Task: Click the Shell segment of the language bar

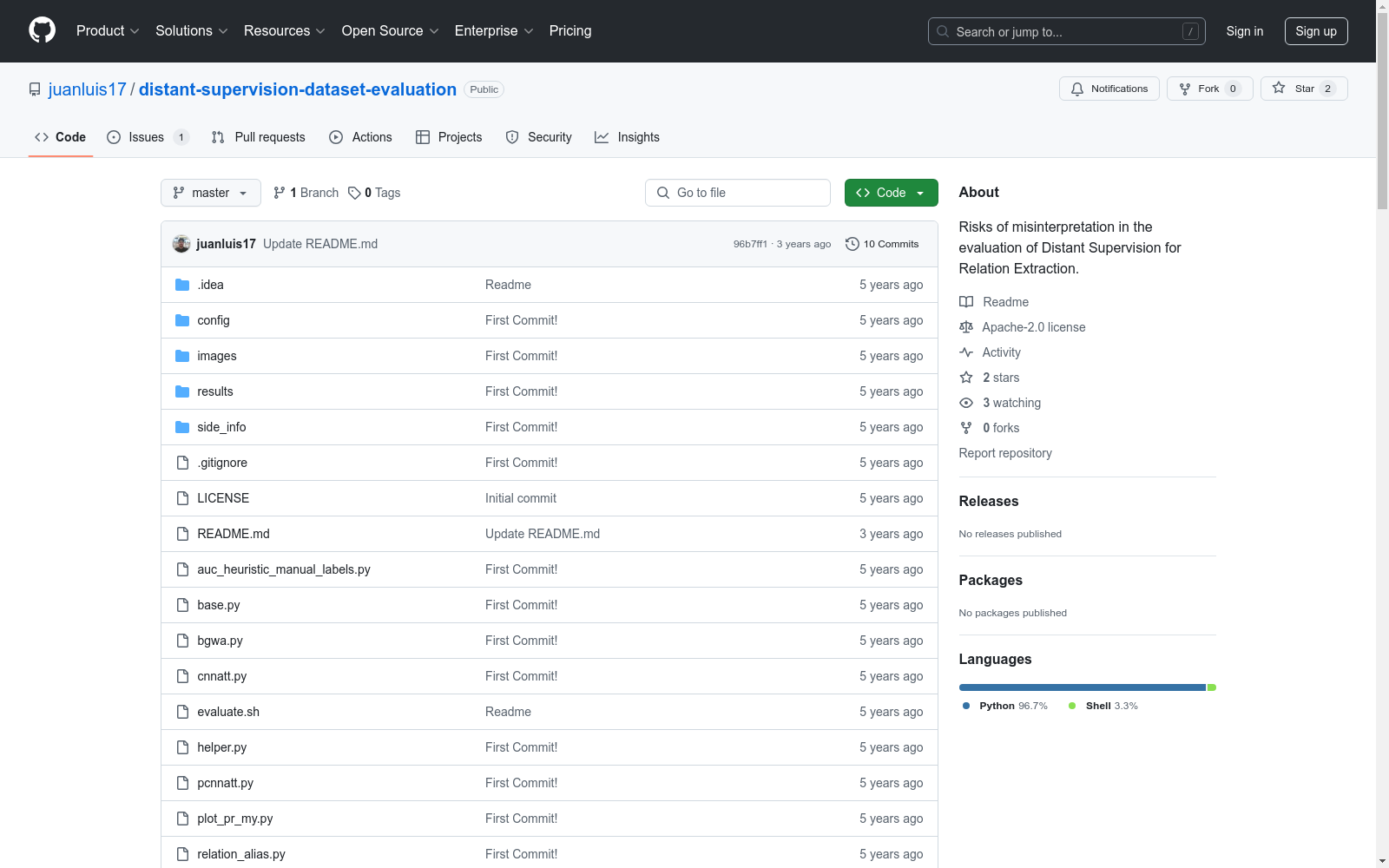Action: (1212, 687)
